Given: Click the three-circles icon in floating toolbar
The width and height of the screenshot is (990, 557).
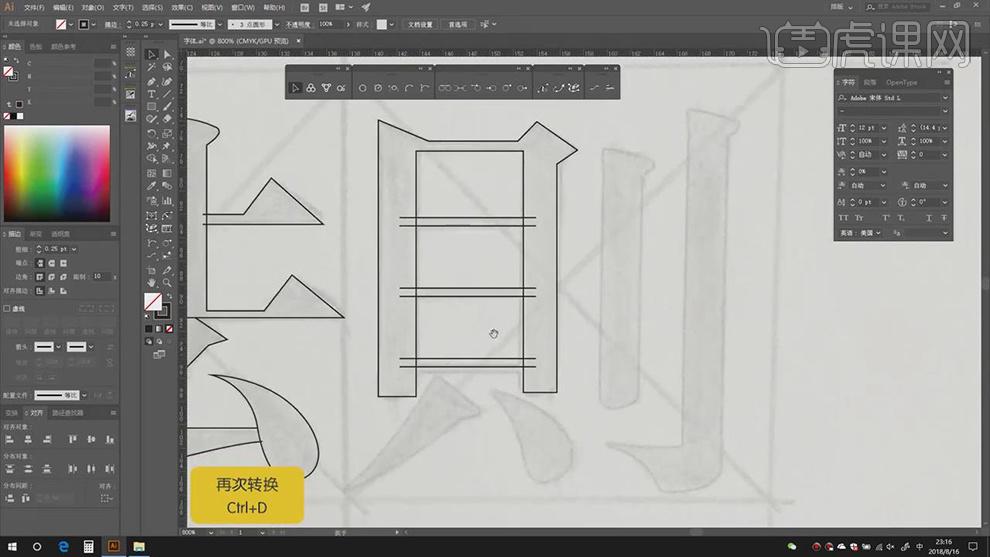Looking at the screenshot, I should click(311, 88).
